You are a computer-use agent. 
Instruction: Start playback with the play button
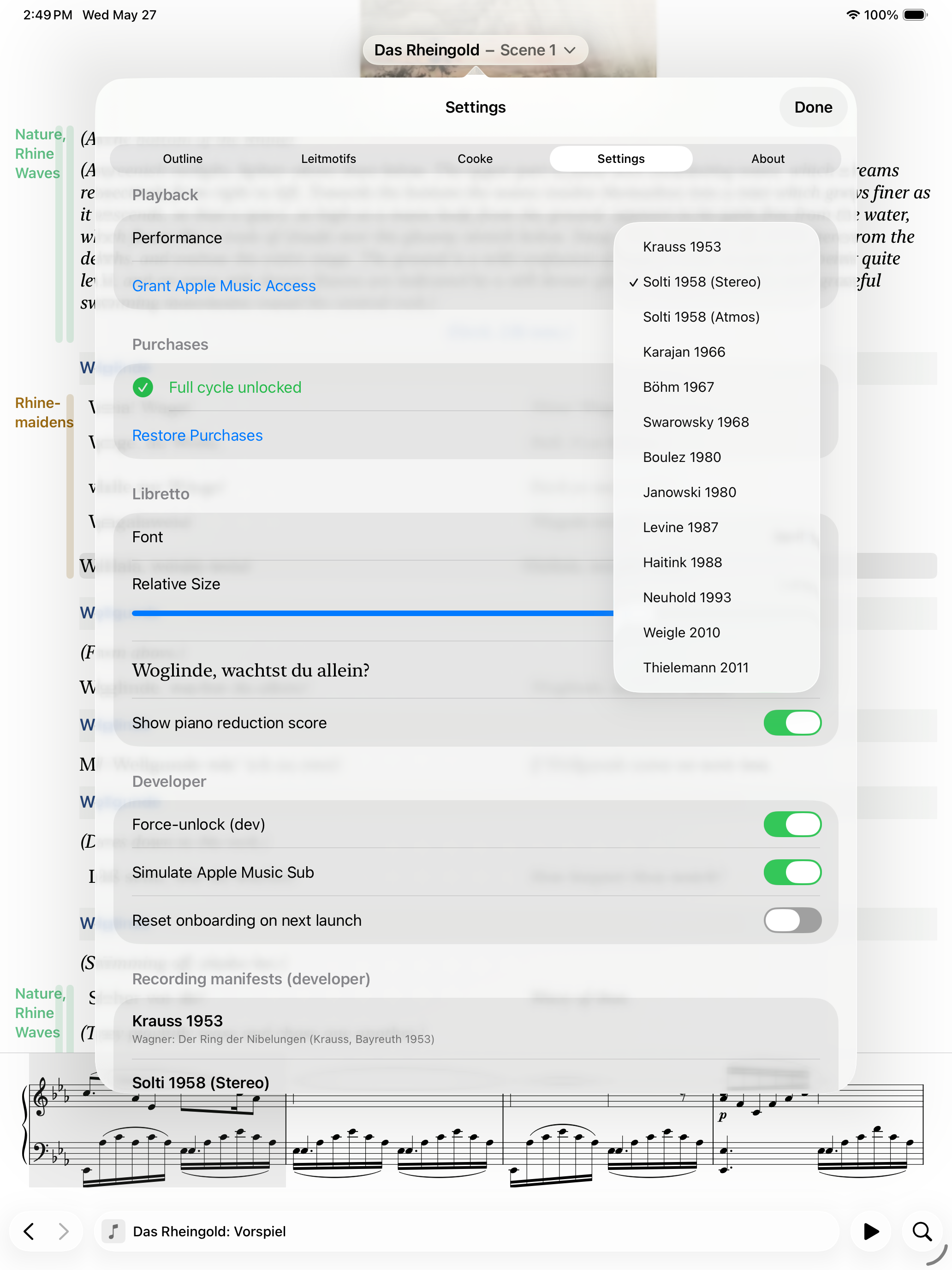click(x=870, y=1231)
